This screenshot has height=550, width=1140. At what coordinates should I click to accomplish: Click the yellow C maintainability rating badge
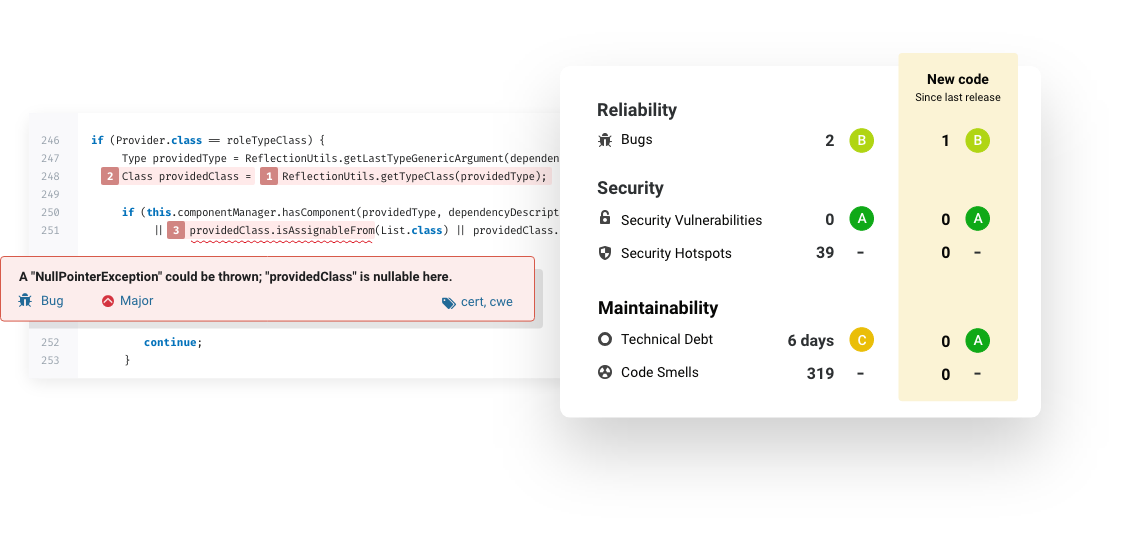pos(862,340)
